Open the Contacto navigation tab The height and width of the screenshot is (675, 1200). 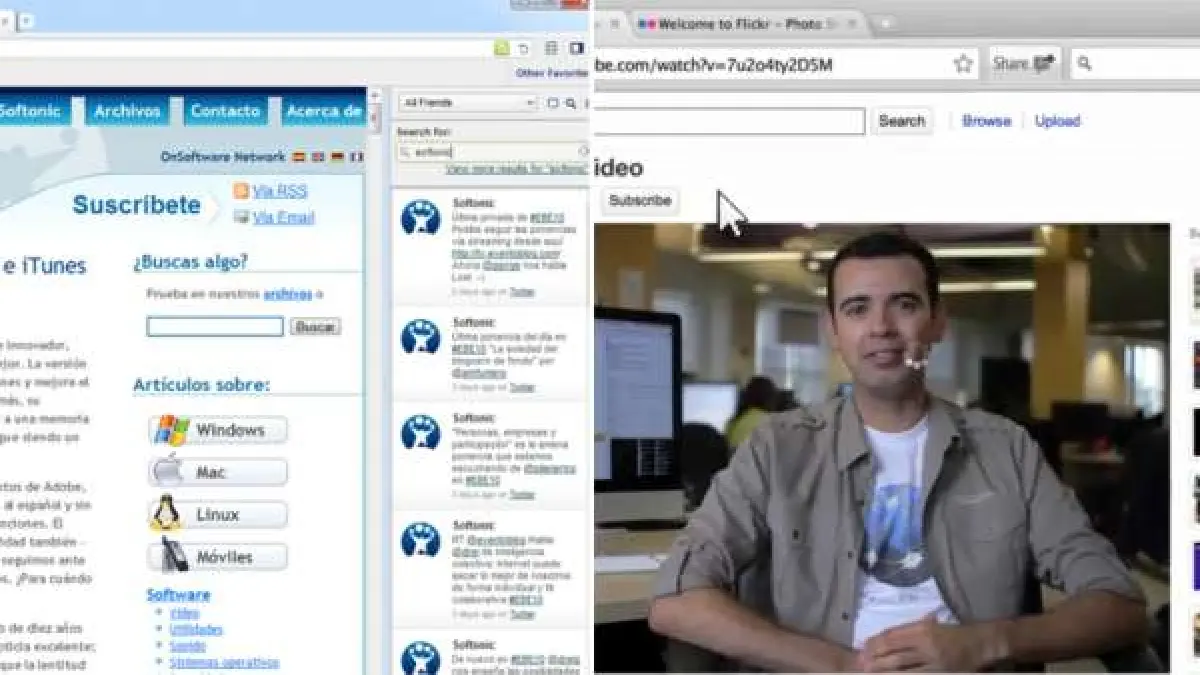pyautogui.click(x=226, y=111)
